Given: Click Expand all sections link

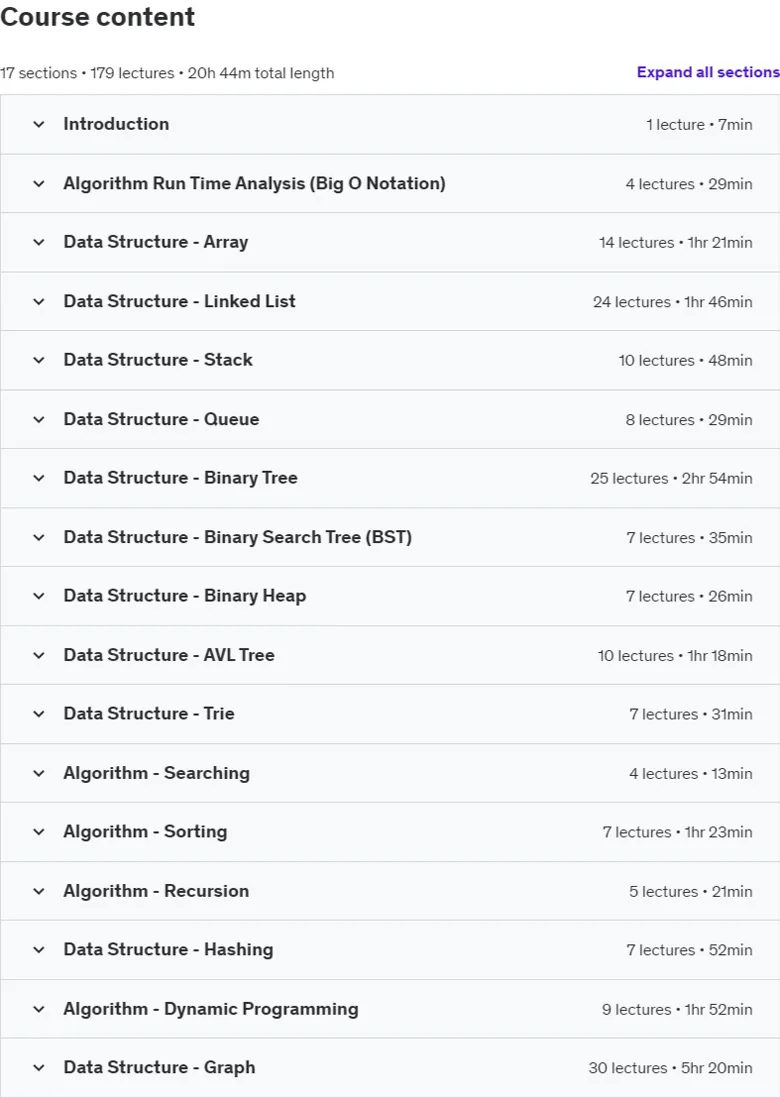Looking at the screenshot, I should click(x=708, y=72).
